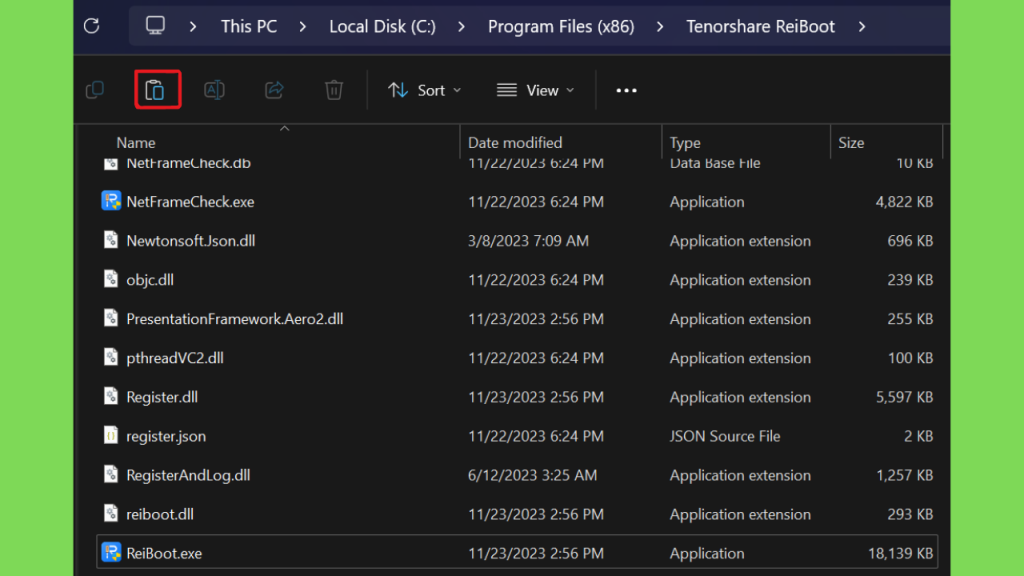This screenshot has width=1024, height=576.
Task: Go to Program Files (x86) breadcrumb
Action: [x=561, y=27]
